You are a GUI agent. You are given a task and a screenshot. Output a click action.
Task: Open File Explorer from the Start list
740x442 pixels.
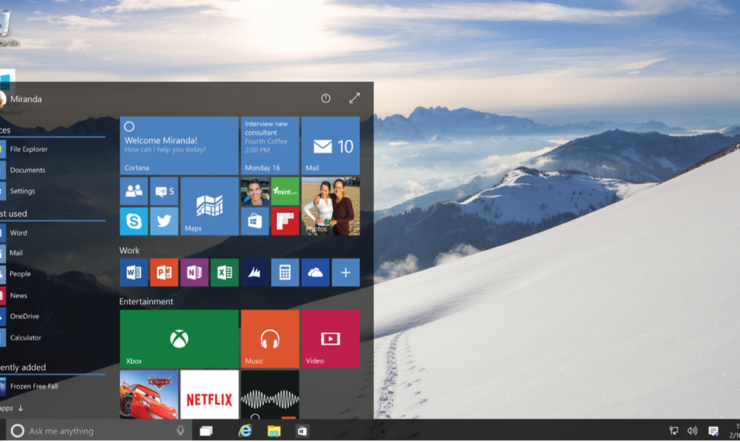coord(24,149)
